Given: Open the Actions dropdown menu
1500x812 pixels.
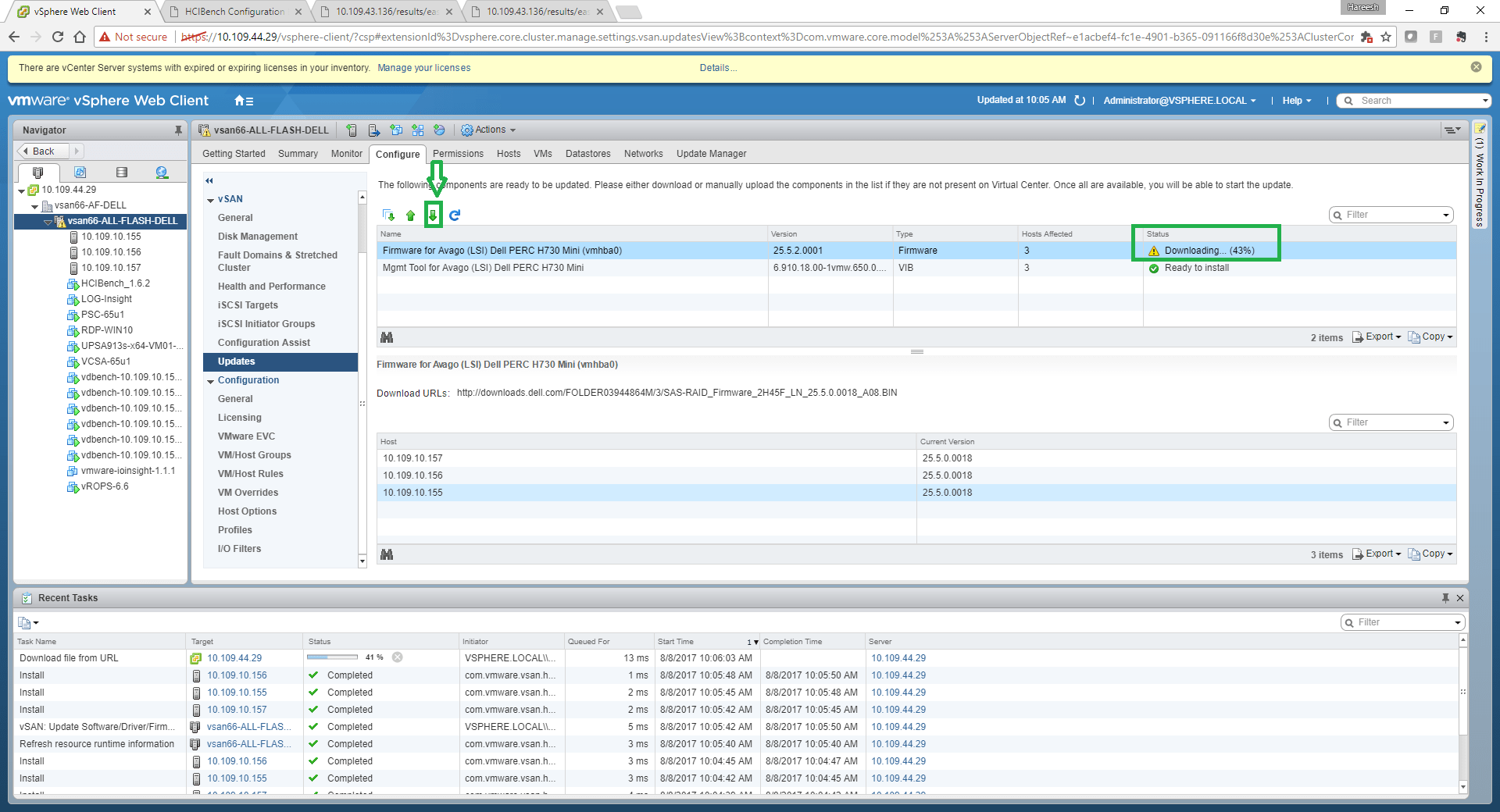Looking at the screenshot, I should pos(489,130).
